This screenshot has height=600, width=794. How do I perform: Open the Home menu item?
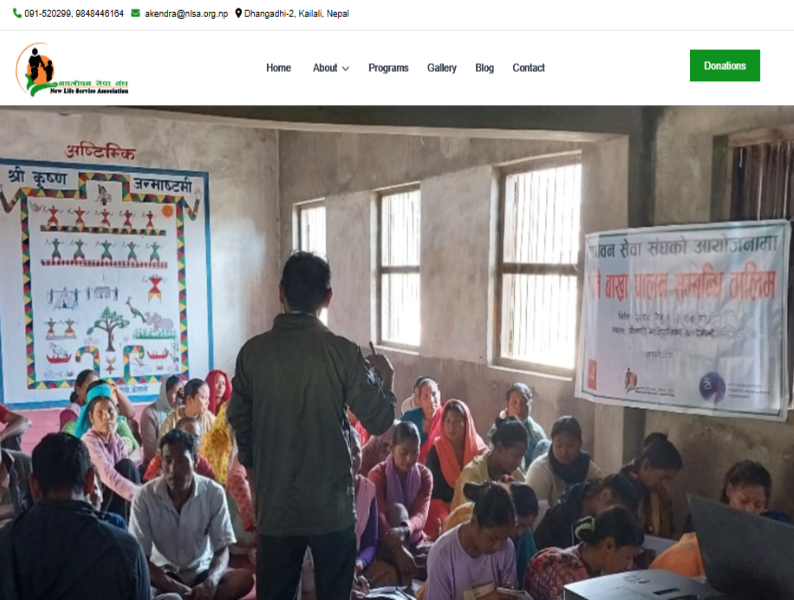279,68
